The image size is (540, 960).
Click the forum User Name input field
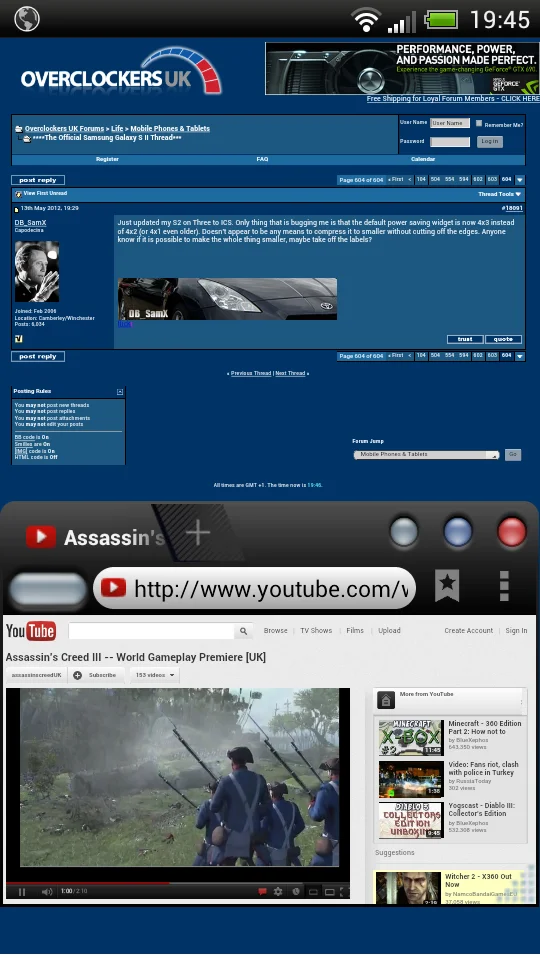click(x=450, y=123)
